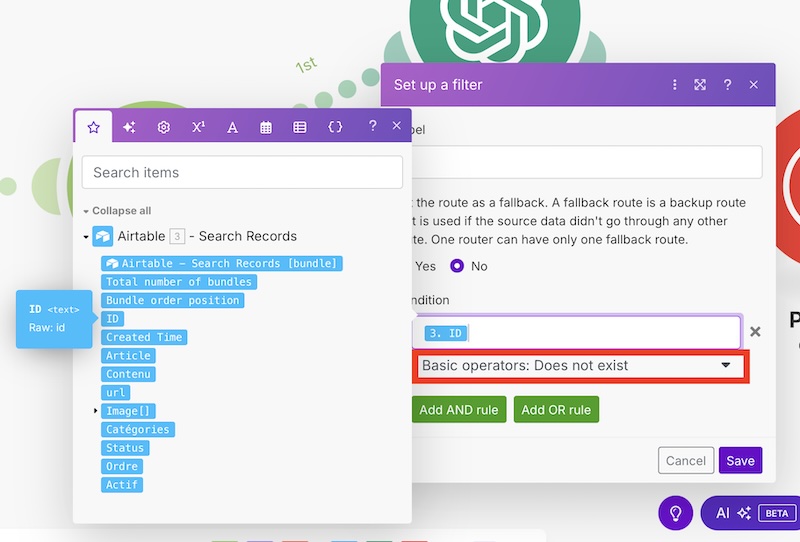Screen dimensions: 800x542
Task: Open the date functions calendar tab
Action: pyautogui.click(x=266, y=127)
